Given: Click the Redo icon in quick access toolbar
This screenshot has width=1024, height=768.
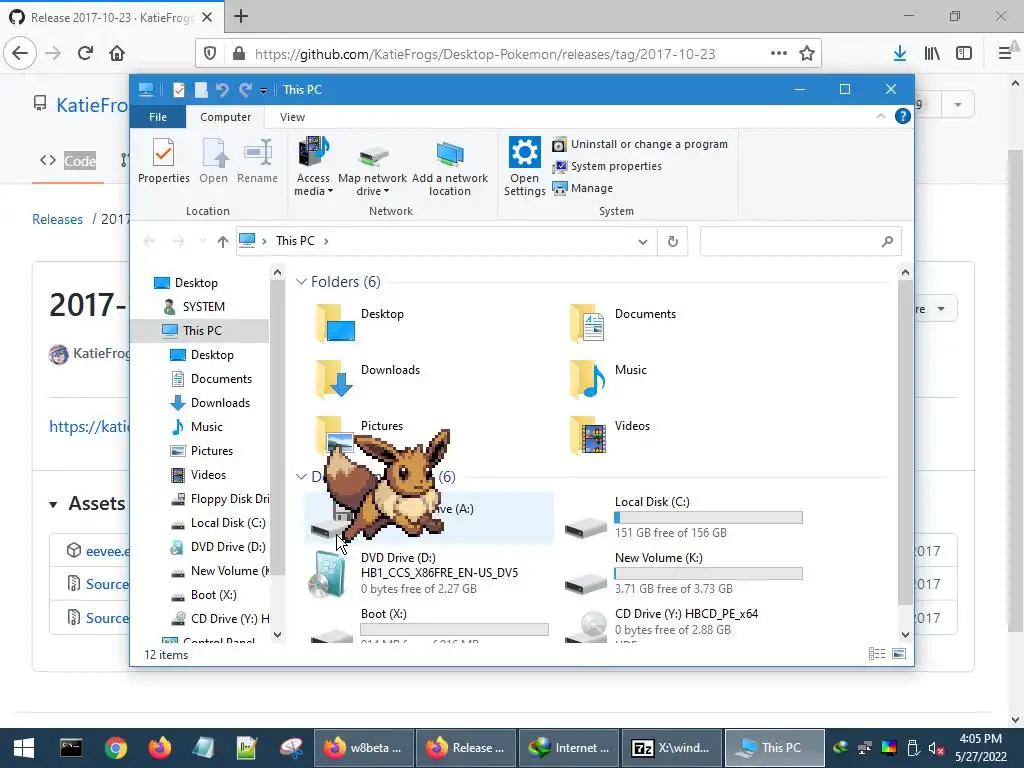Looking at the screenshot, I should pos(245,89).
